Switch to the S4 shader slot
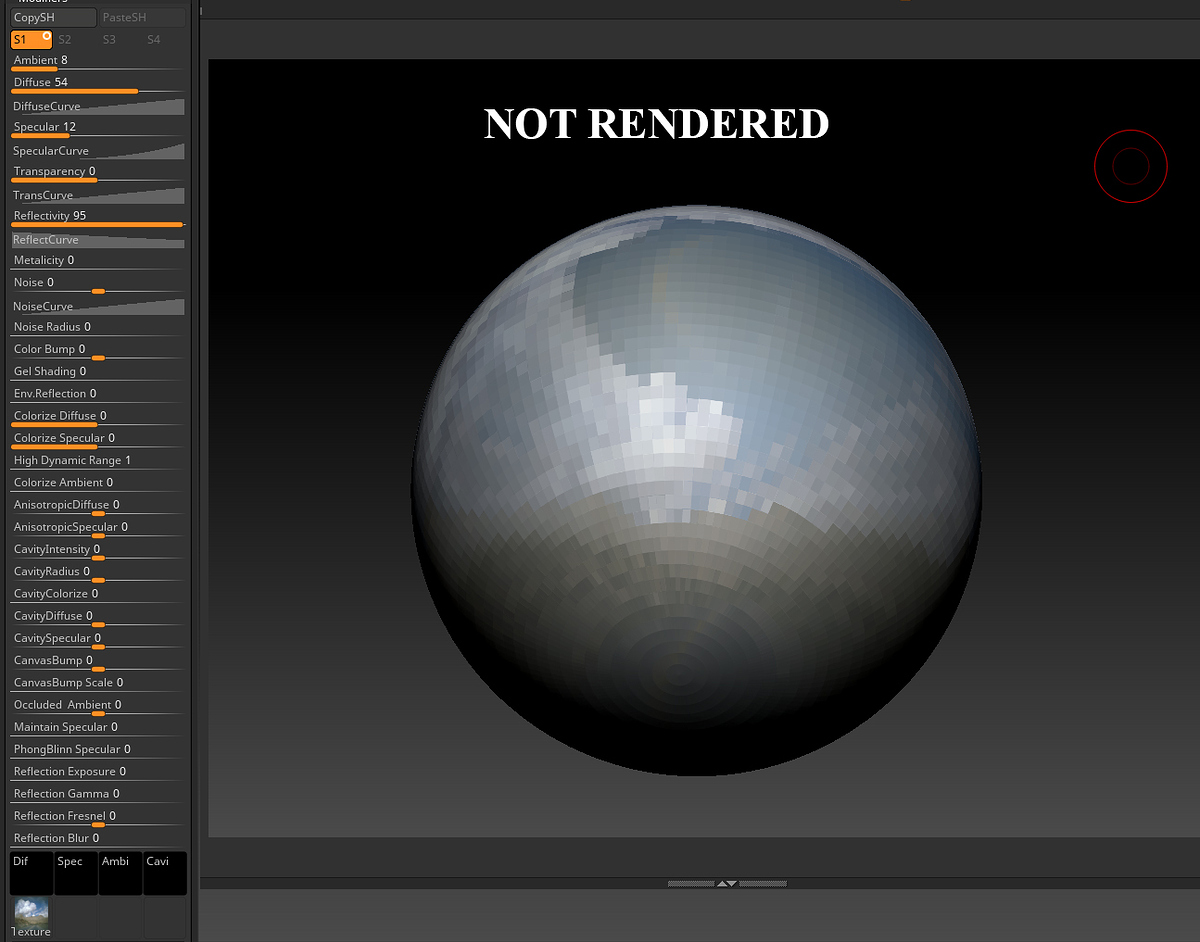The image size is (1200, 942). [x=153, y=40]
